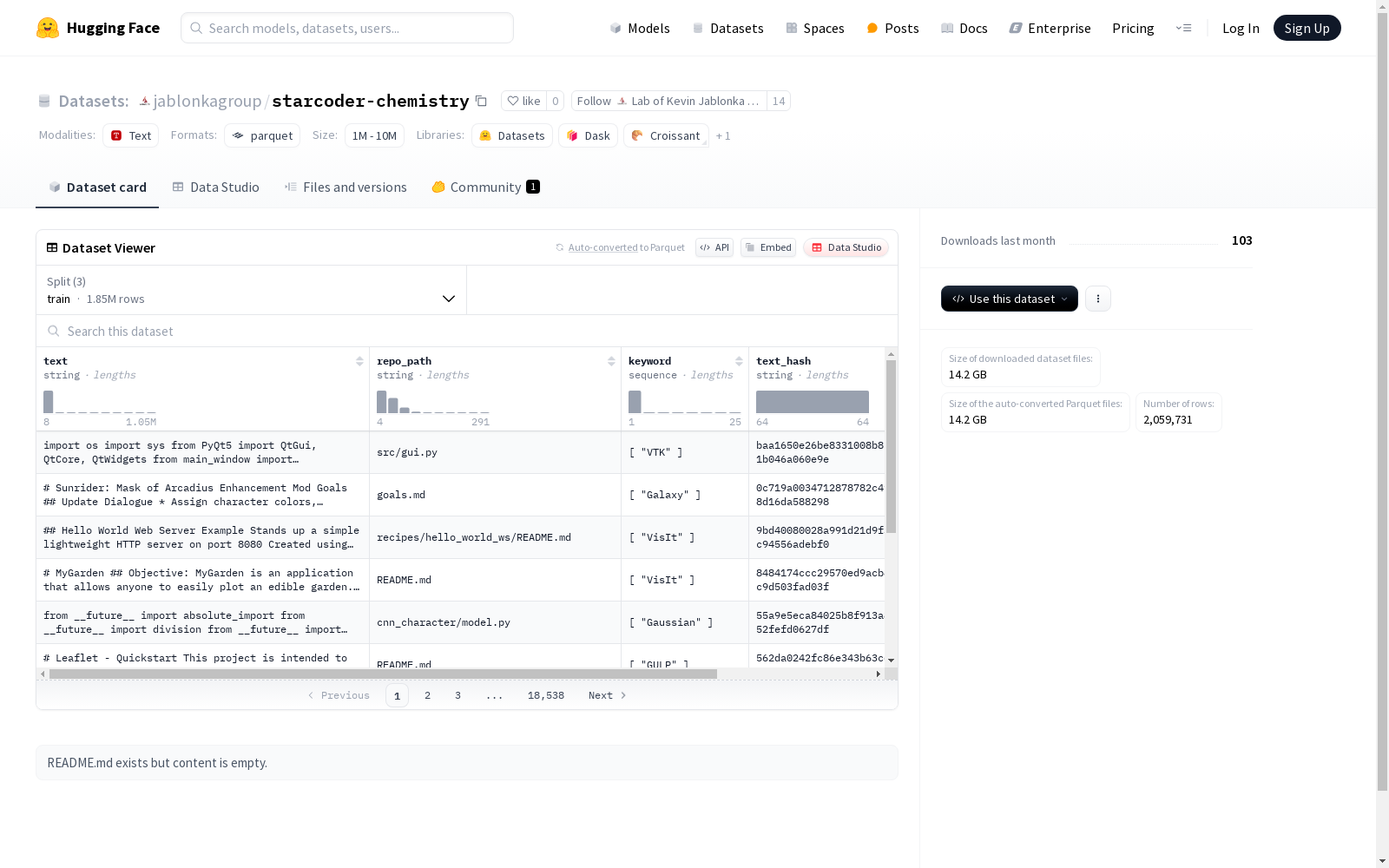The image size is (1389, 868).
Task: Click the Dask library tag
Action: (x=588, y=135)
